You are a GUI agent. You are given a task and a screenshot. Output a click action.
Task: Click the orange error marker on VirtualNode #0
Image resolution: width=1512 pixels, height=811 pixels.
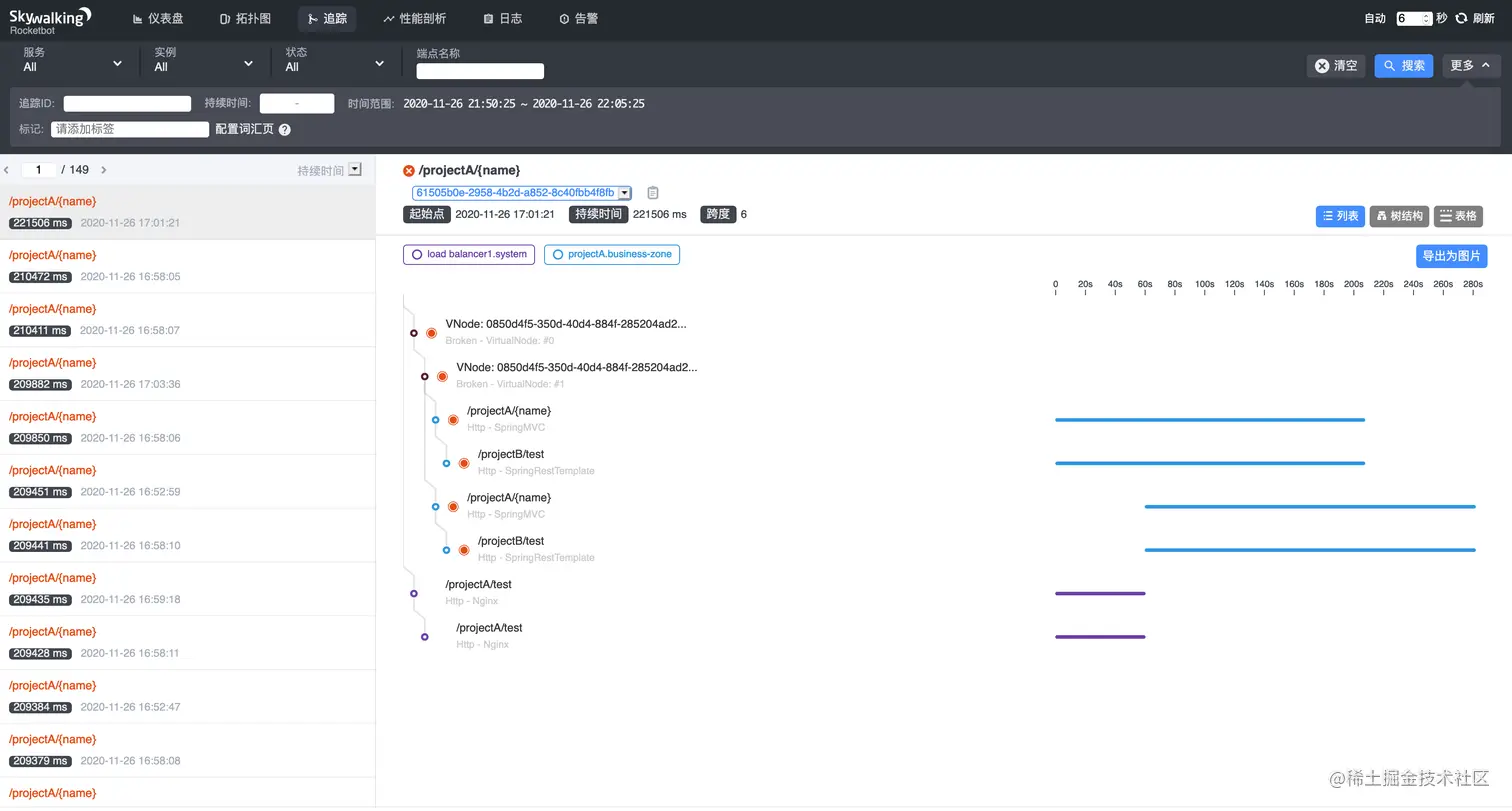pyautogui.click(x=431, y=333)
